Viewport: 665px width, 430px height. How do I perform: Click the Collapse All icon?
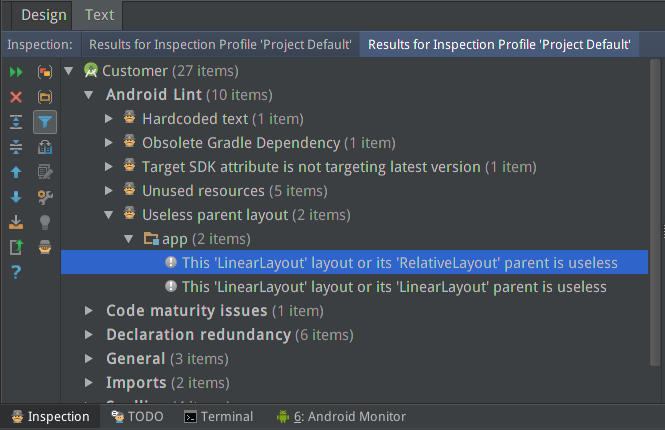tap(16, 147)
